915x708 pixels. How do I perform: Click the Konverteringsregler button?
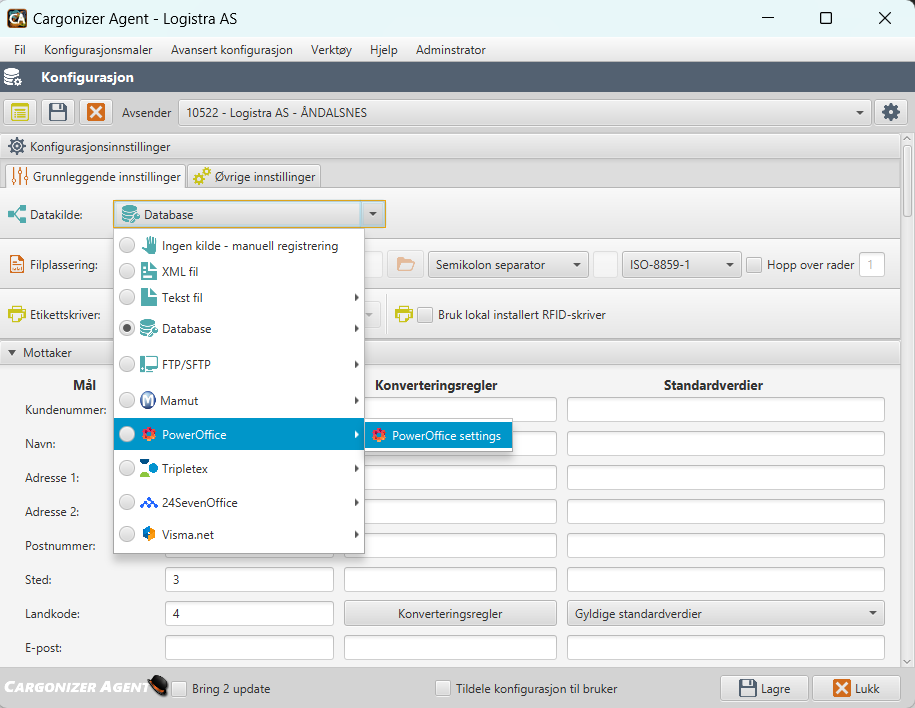[x=449, y=612]
